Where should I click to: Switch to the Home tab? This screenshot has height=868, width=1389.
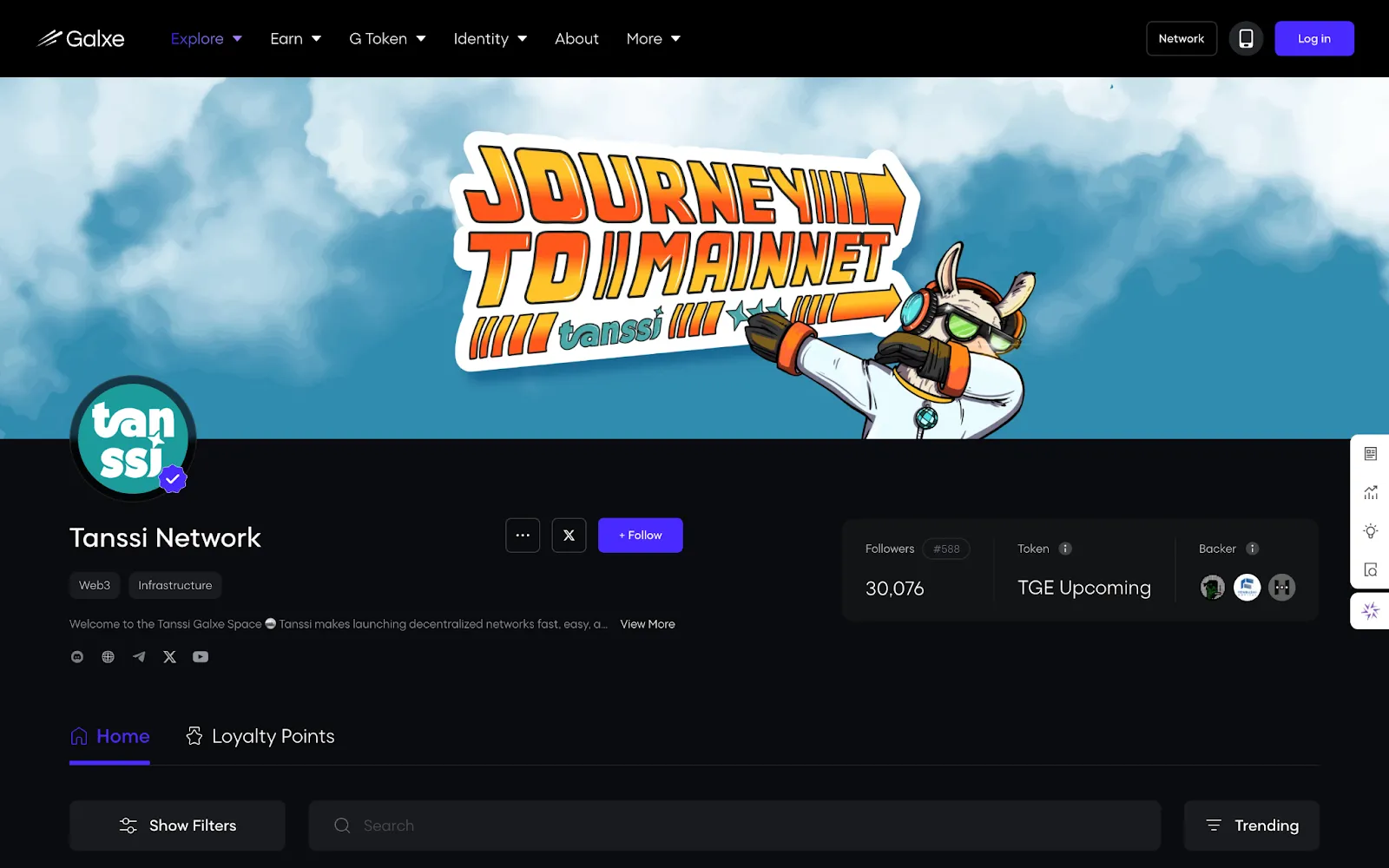(109, 737)
